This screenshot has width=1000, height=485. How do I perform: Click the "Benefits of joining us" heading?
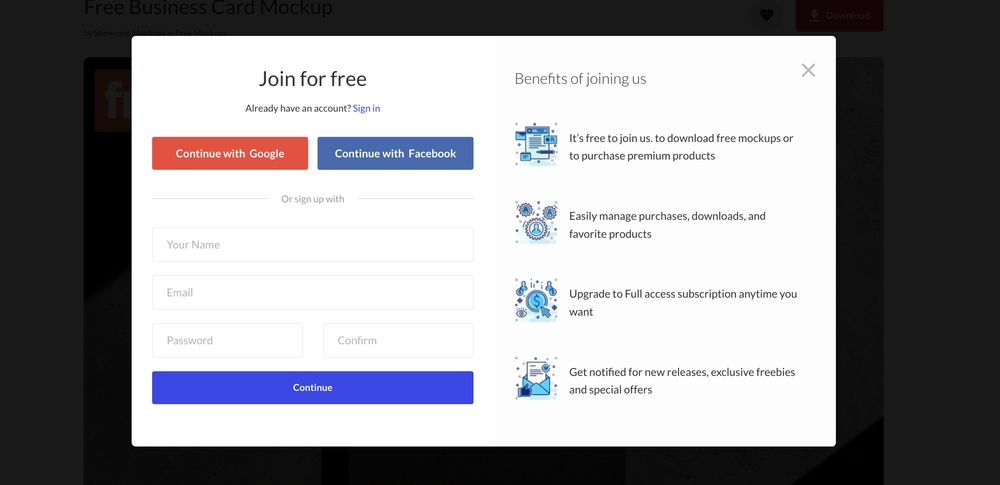pos(580,79)
